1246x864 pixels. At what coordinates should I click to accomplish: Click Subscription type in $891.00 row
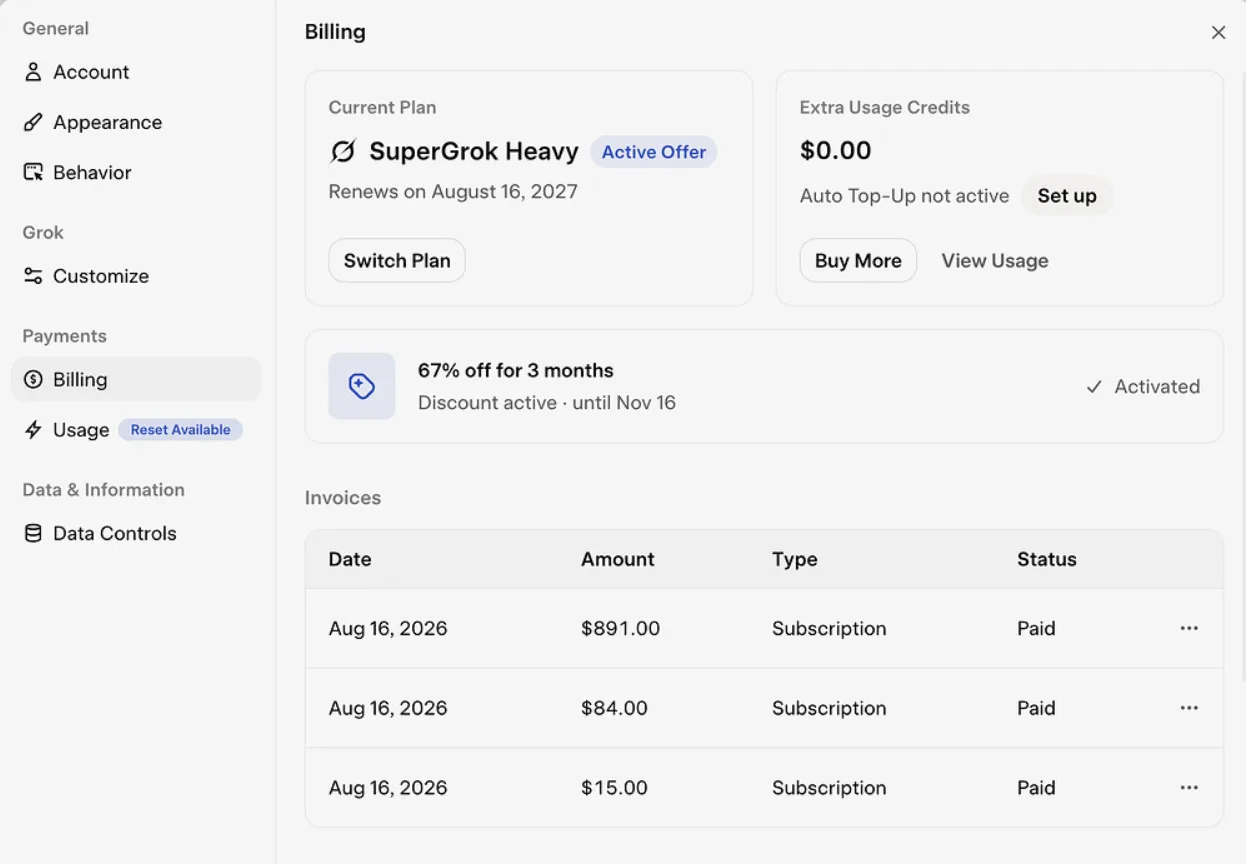tap(829, 628)
